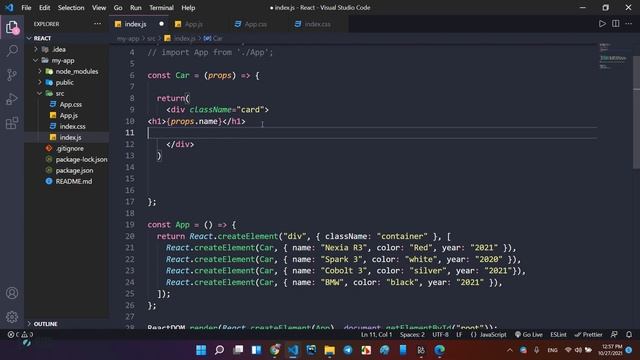Open the Terminal menu
Screen dimensions: 640x360
tap(161, 8)
